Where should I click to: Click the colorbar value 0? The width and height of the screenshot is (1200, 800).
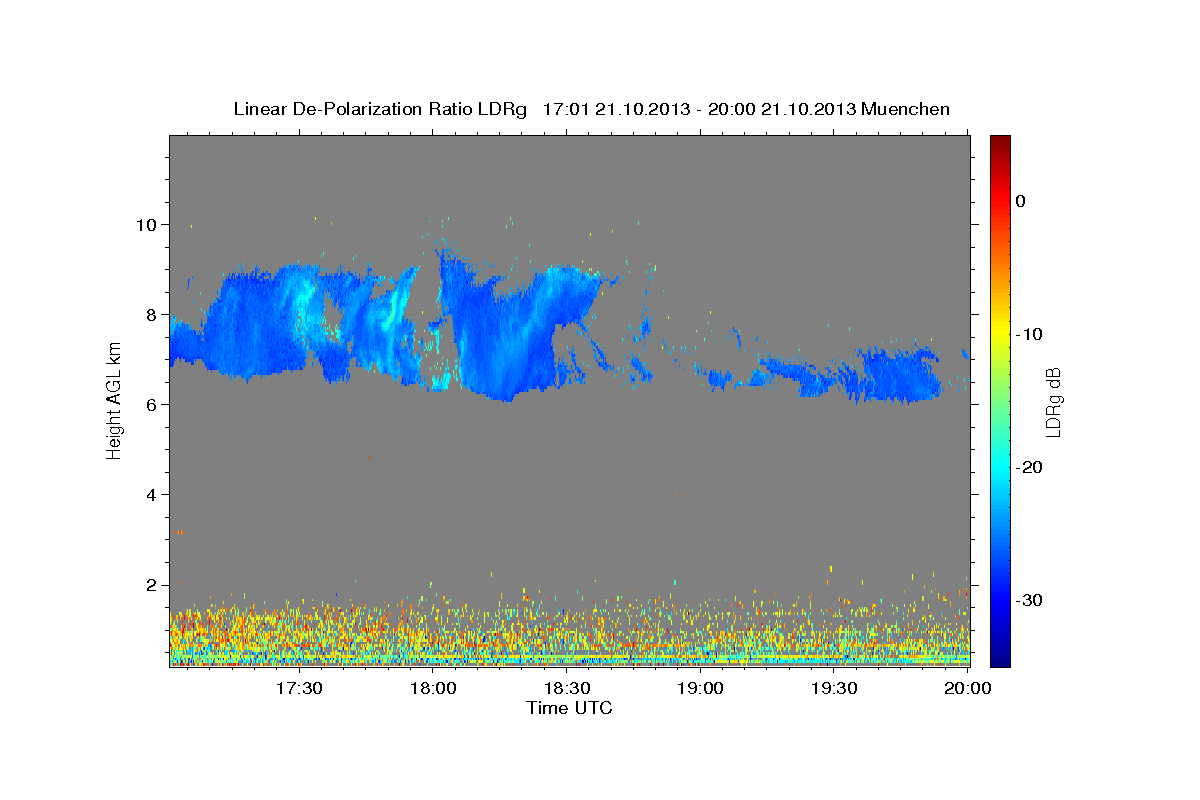click(1021, 201)
